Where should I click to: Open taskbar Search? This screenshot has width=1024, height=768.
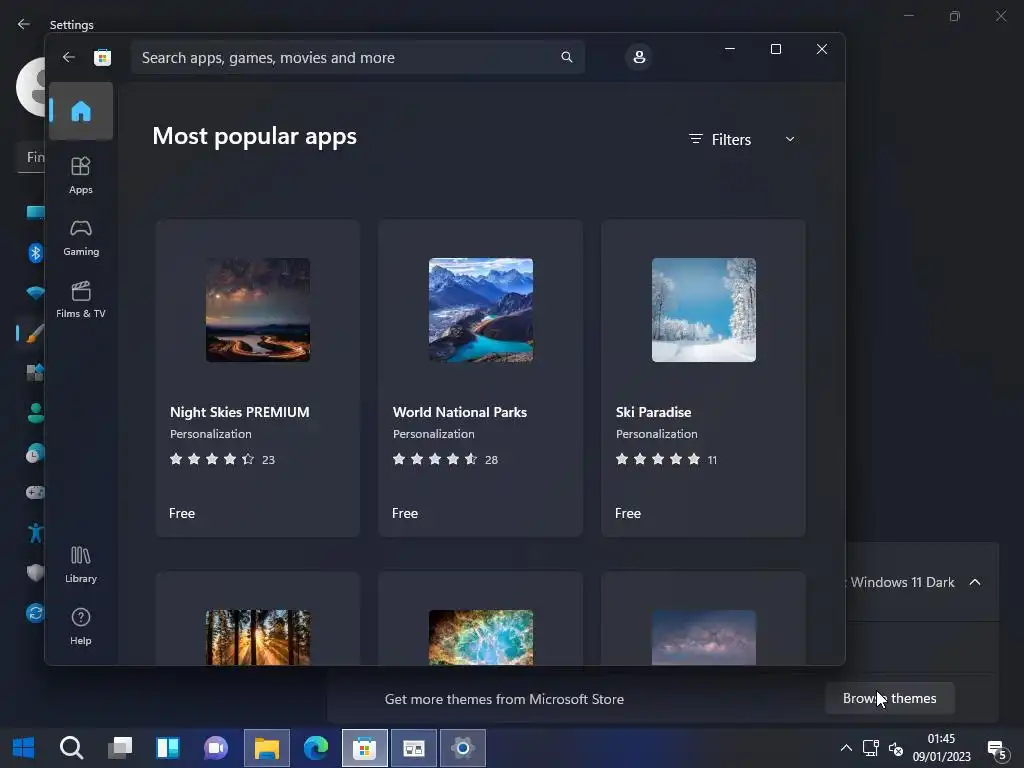pos(71,748)
